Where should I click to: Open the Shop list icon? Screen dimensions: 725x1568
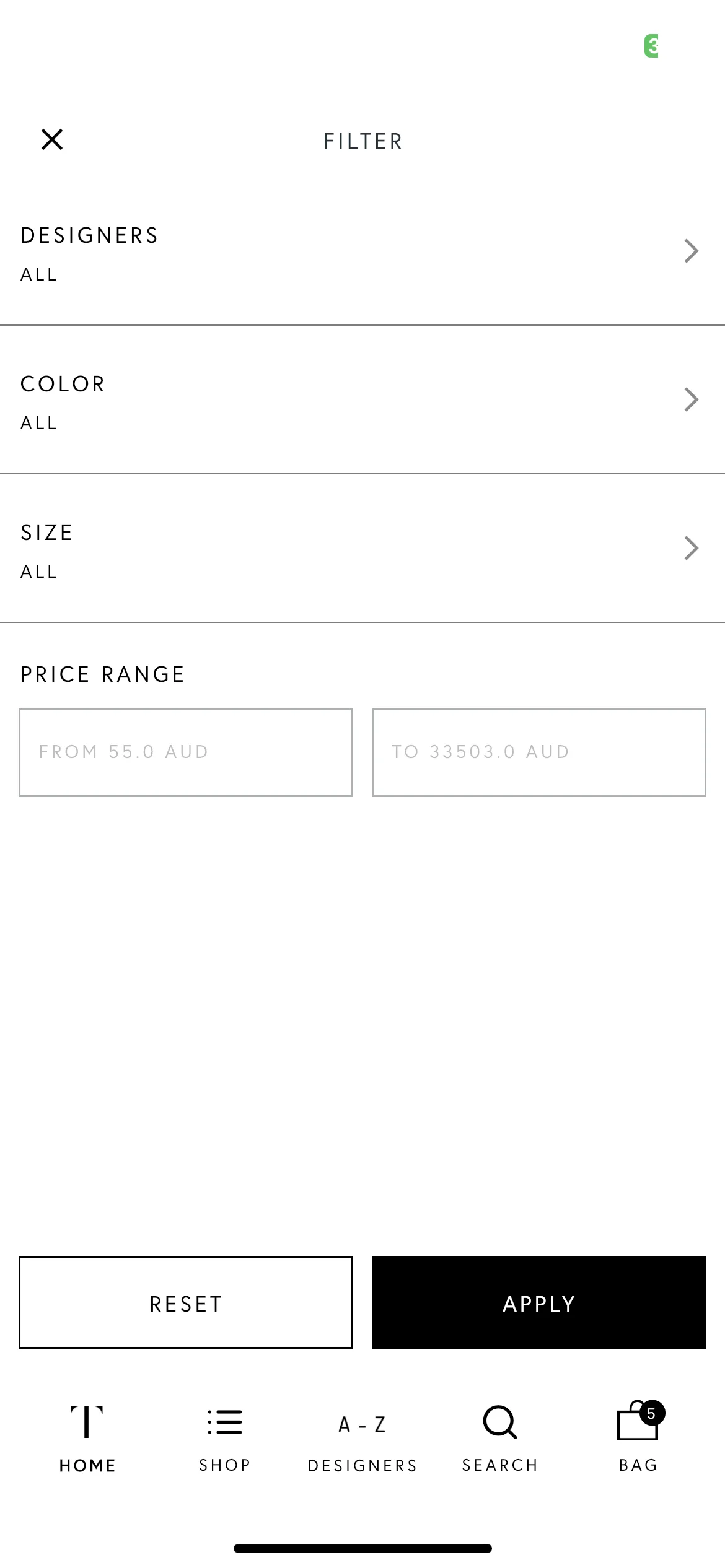(225, 1422)
